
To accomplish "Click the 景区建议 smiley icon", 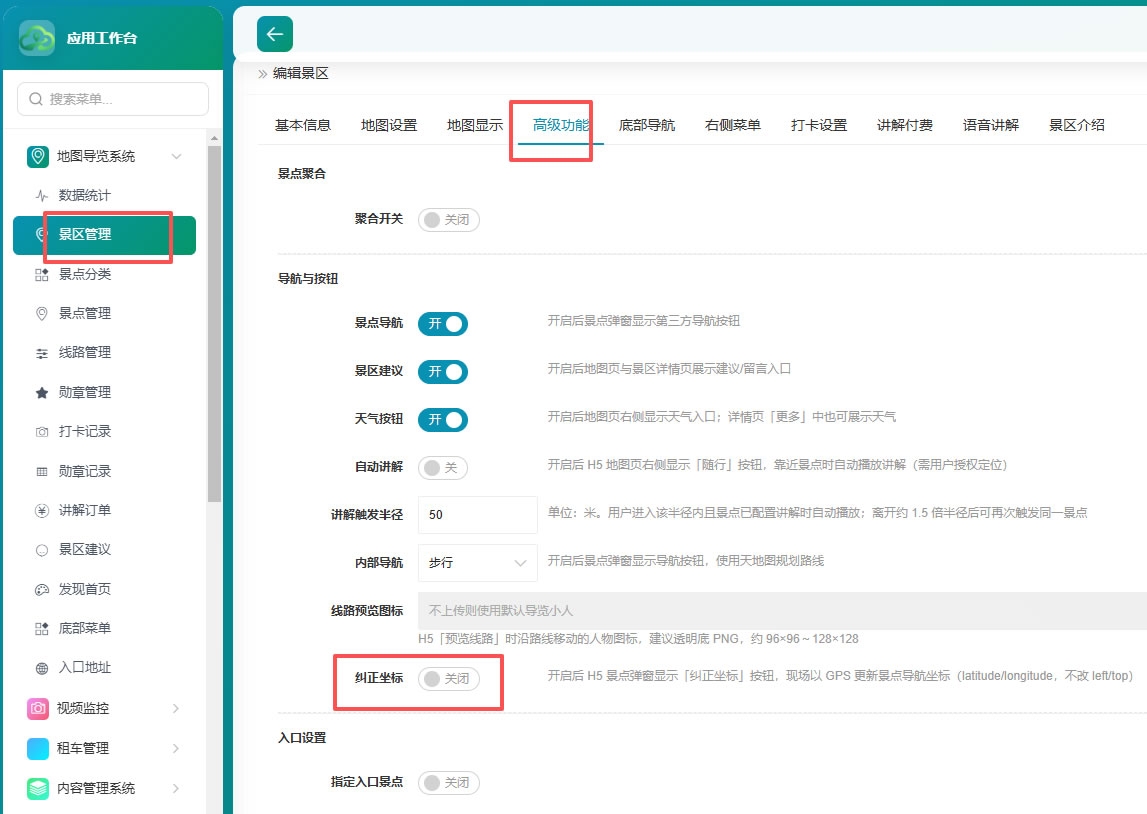I will [x=42, y=550].
